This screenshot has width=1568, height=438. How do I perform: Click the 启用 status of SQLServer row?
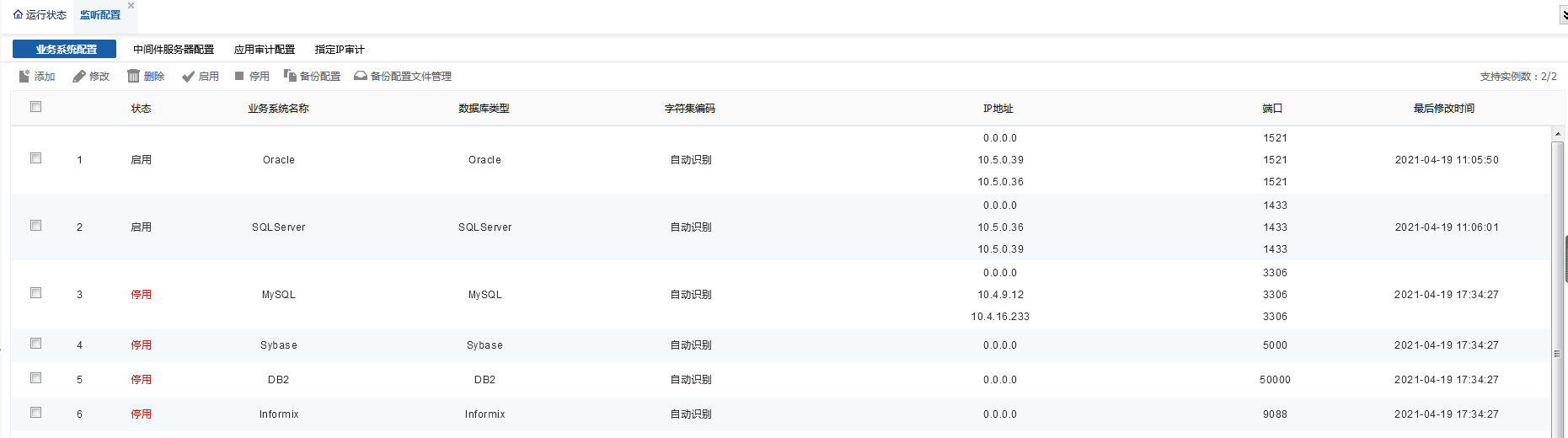point(141,227)
